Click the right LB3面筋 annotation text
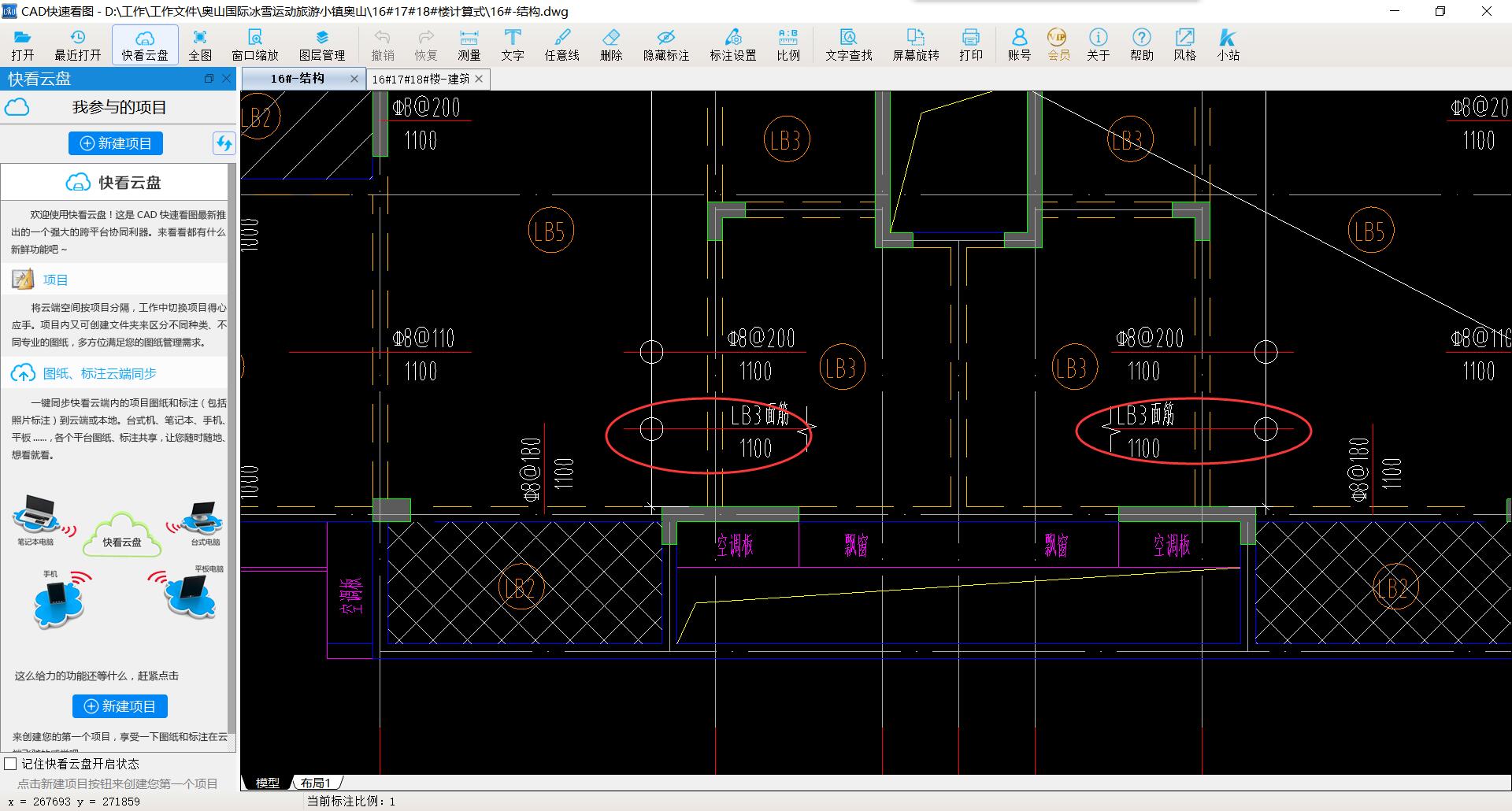 coord(1145,414)
